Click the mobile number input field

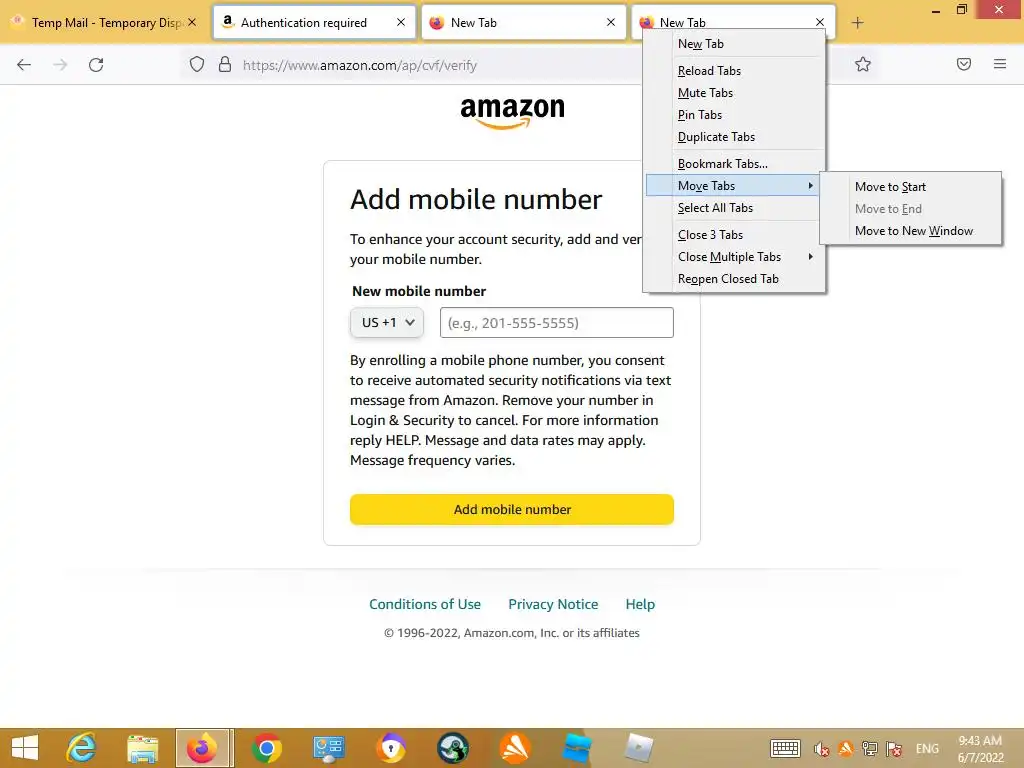point(556,323)
